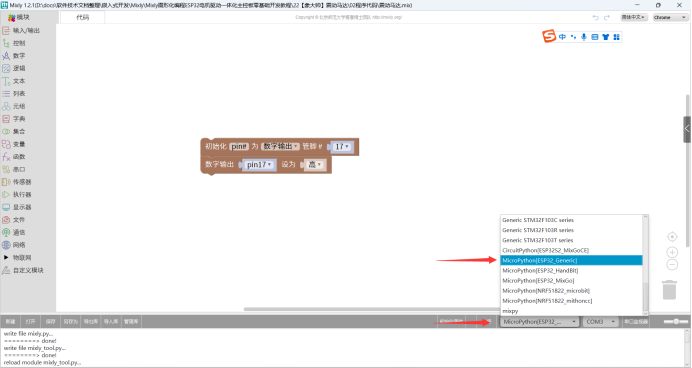The height and width of the screenshot is (368, 692).
Task: Open the chrome theme dropdown
Action: (670, 17)
